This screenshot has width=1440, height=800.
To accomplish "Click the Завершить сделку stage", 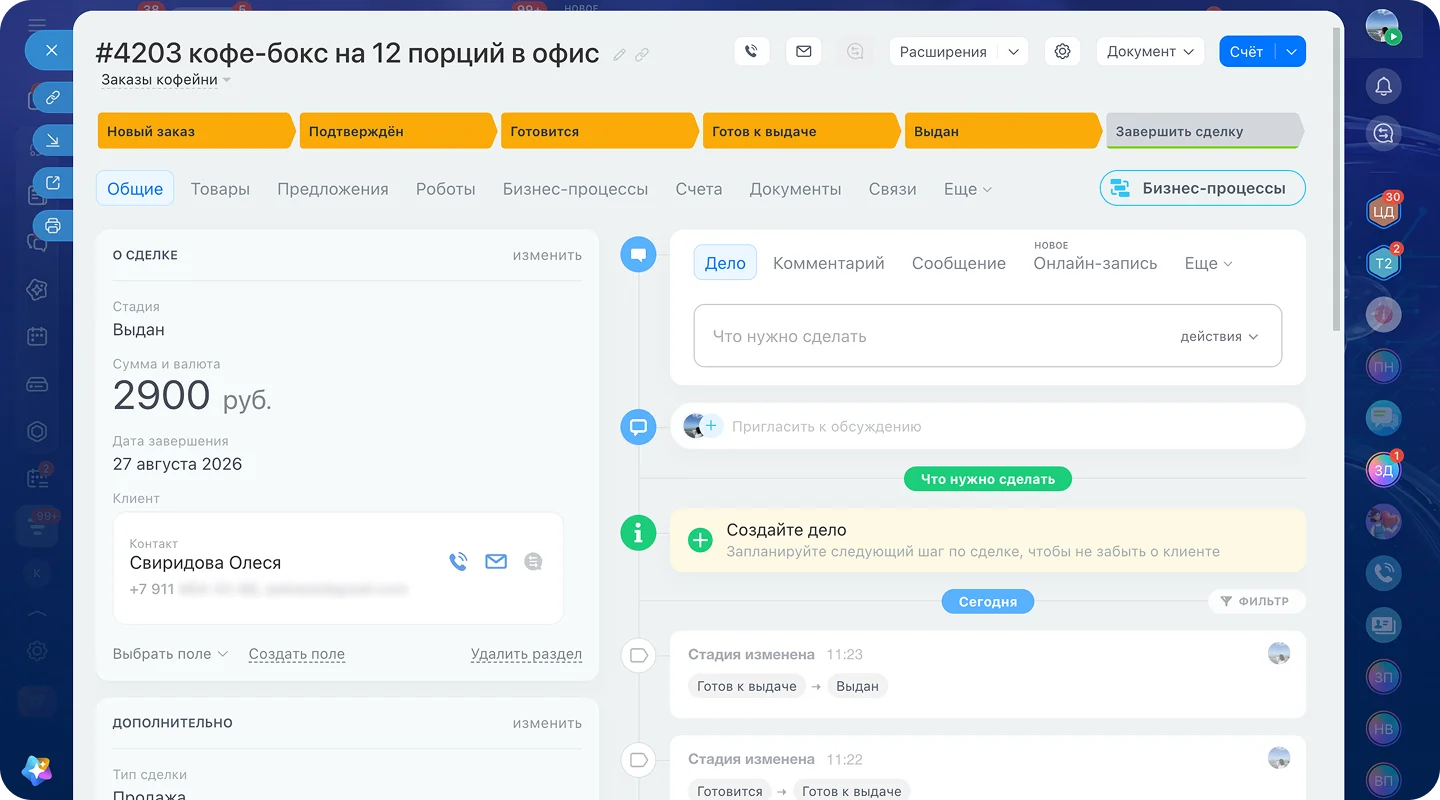I will click(x=1205, y=131).
